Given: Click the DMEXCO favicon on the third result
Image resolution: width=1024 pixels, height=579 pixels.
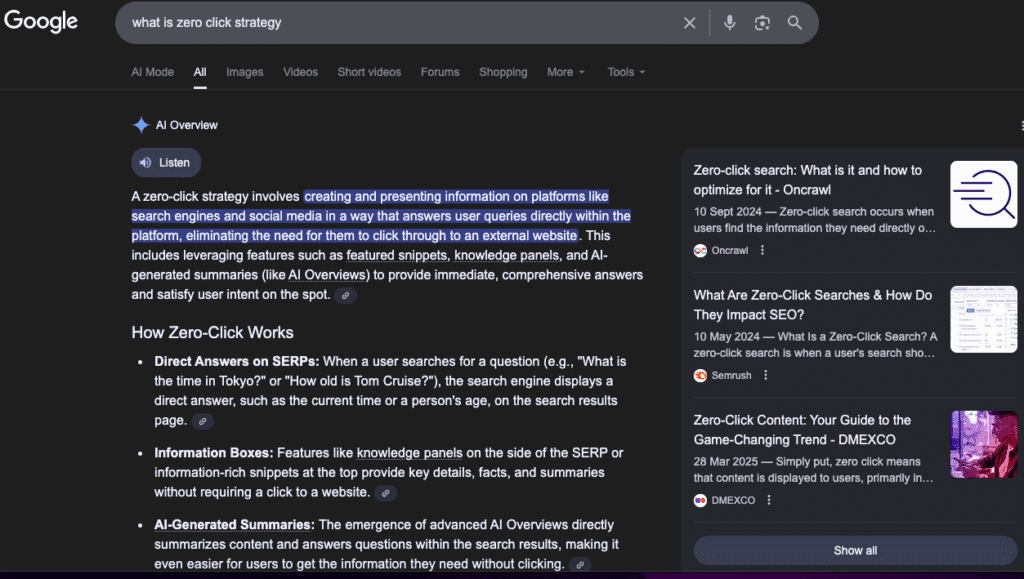Looking at the screenshot, I should (x=699, y=500).
